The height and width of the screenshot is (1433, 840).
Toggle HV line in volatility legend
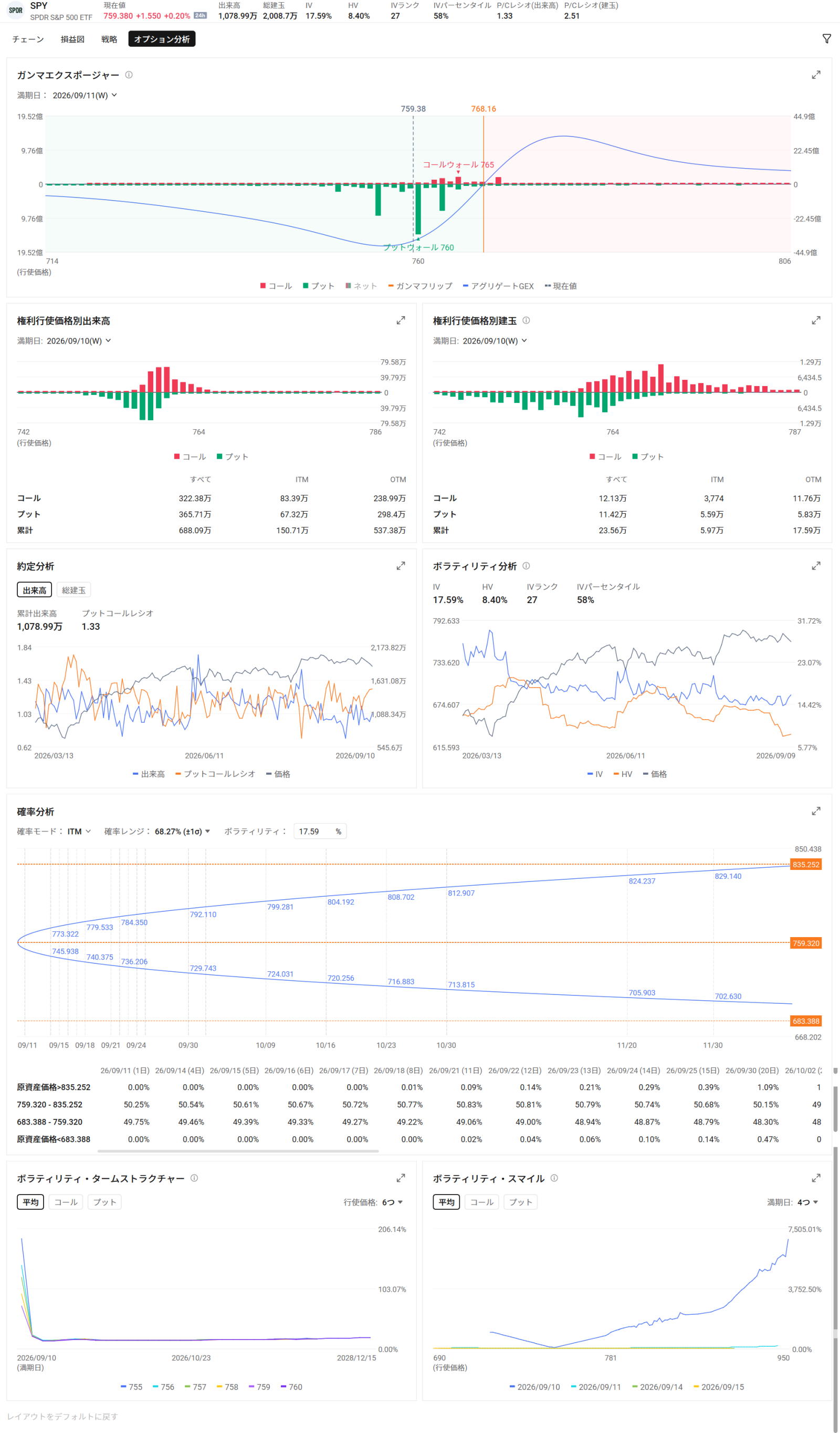(623, 774)
